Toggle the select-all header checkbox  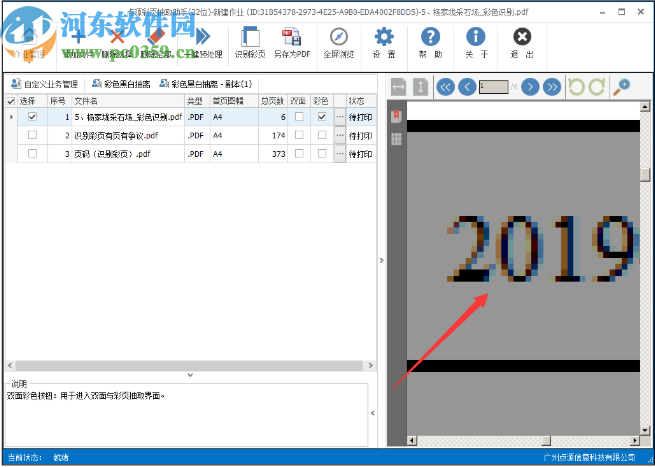11,101
